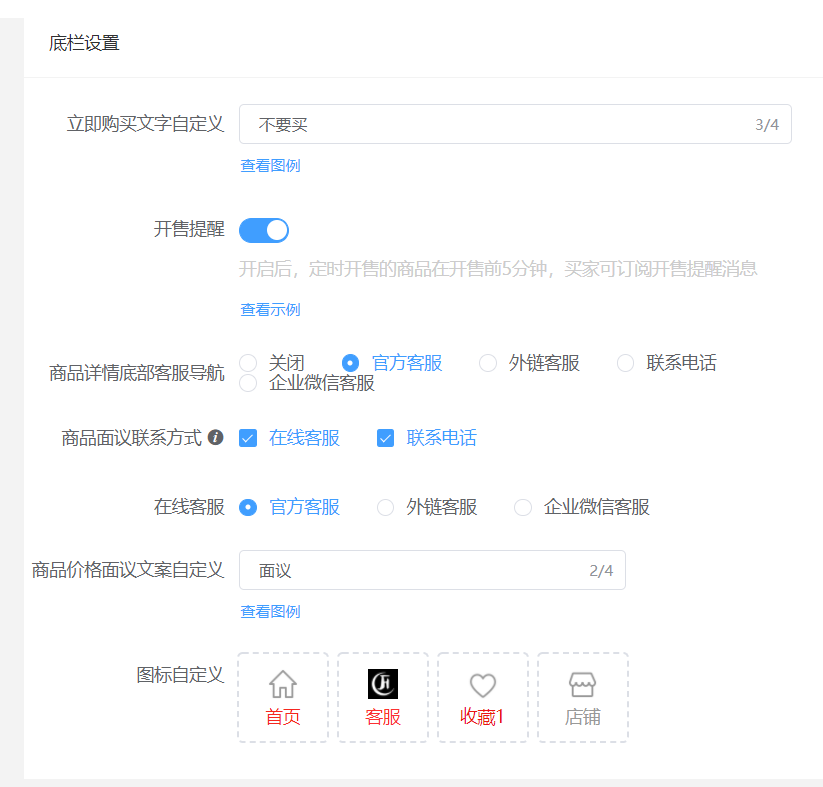Open 查看图例 link under 立即购买文字自定义

pos(270,166)
